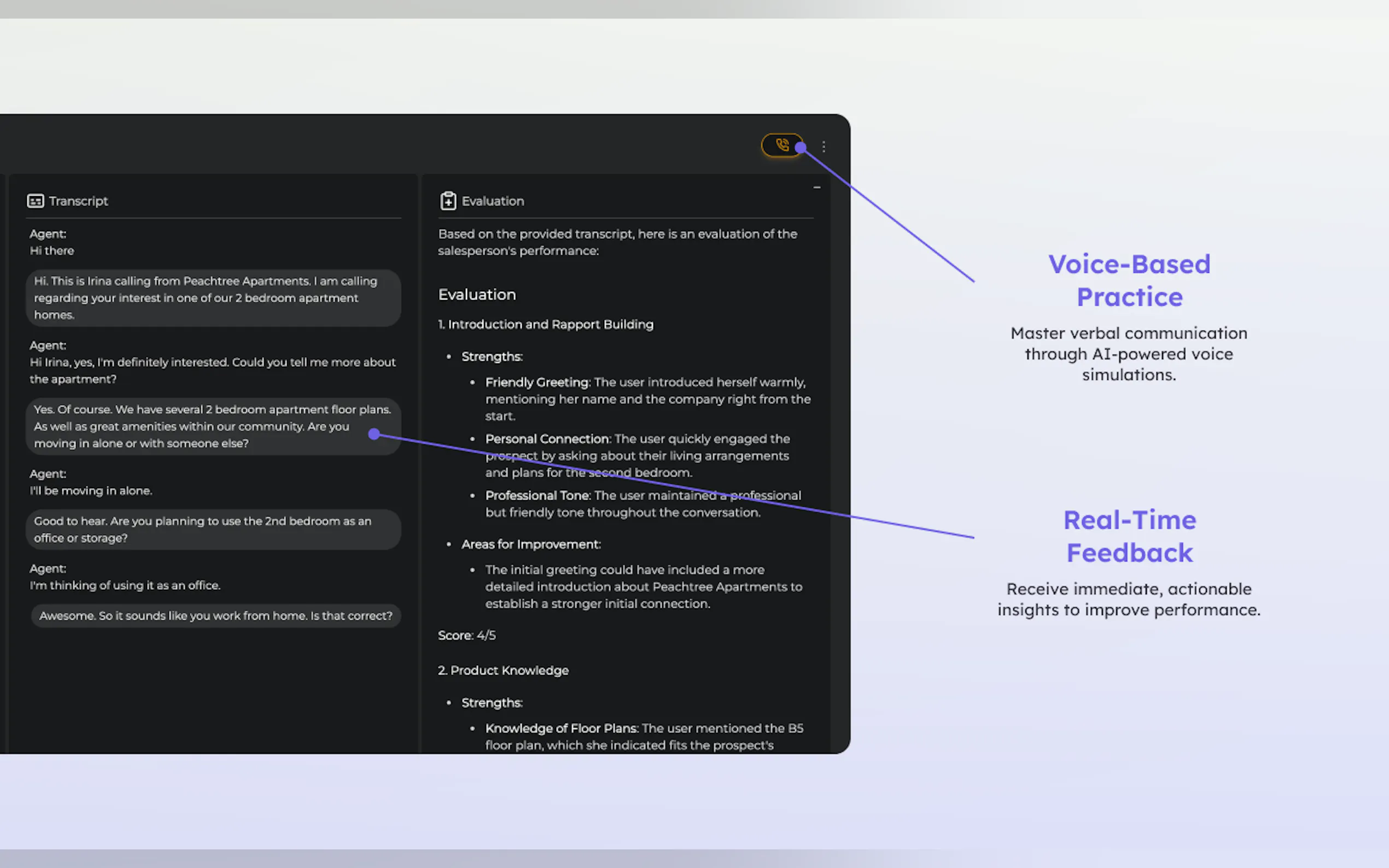Viewport: 1389px width, 868px height.
Task: Select the Transcript panel heading
Action: 78,201
